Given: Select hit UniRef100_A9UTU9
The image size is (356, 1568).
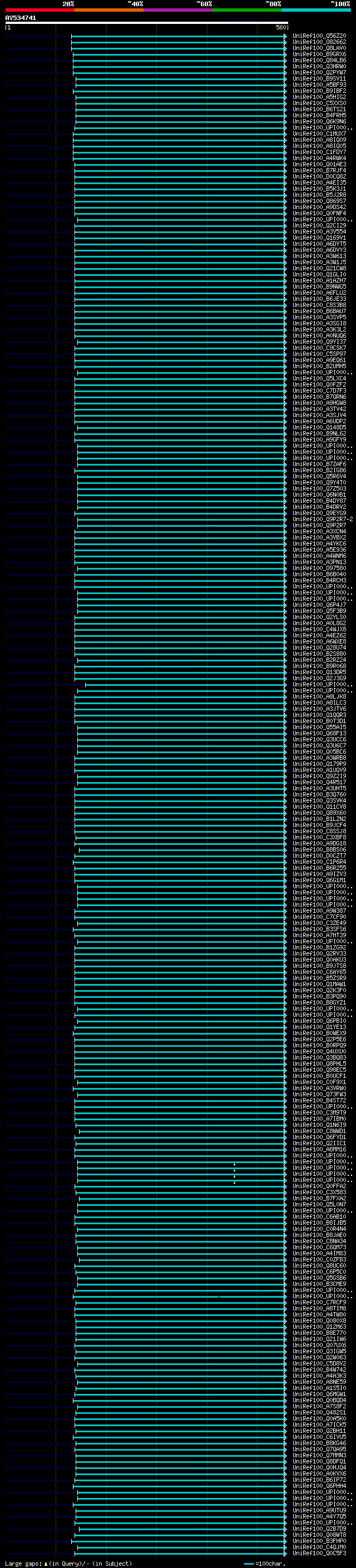Looking at the screenshot, I should click(319, 1510).
